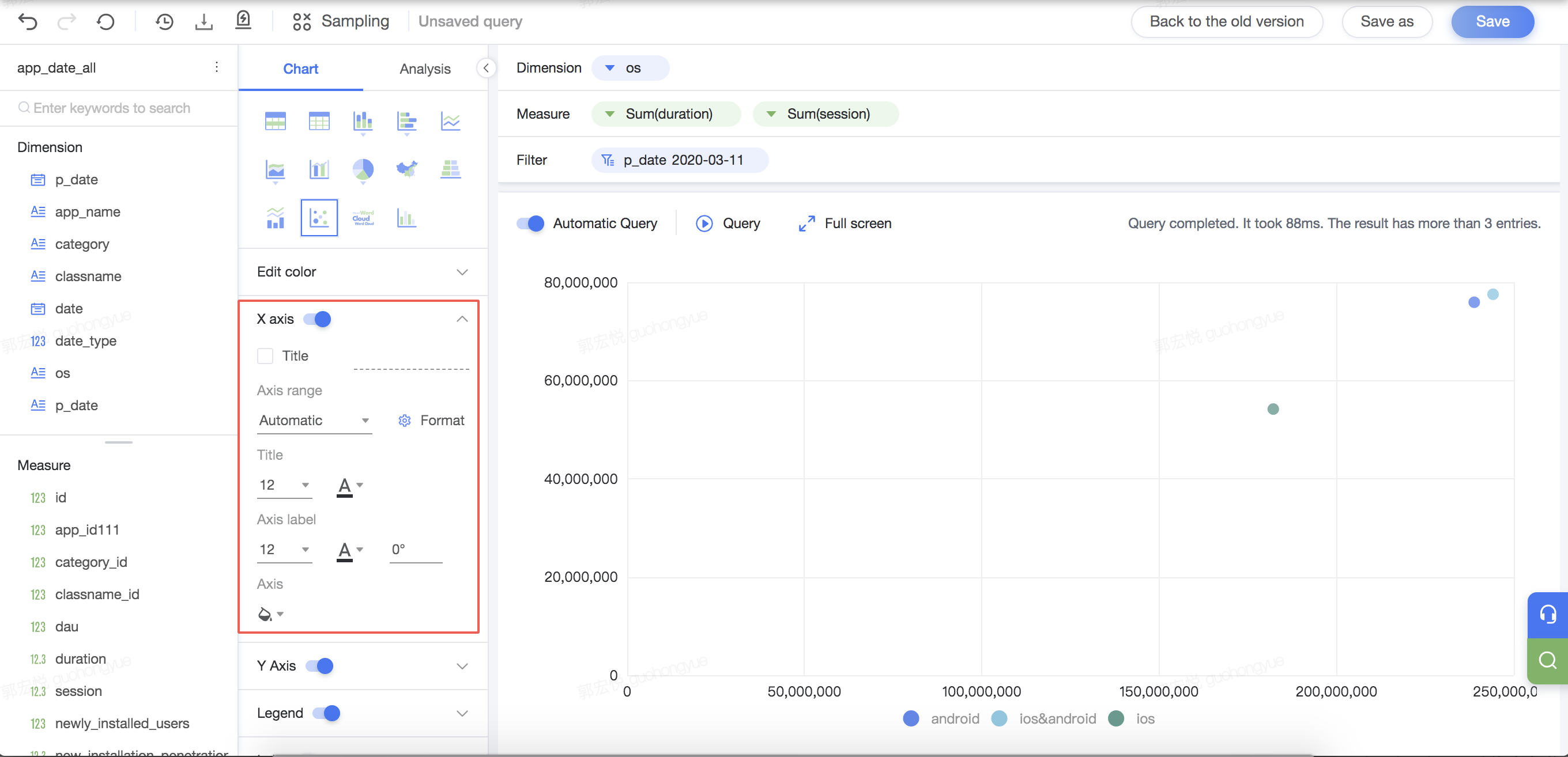Select the line chart type
1568x757 pixels.
tap(450, 121)
